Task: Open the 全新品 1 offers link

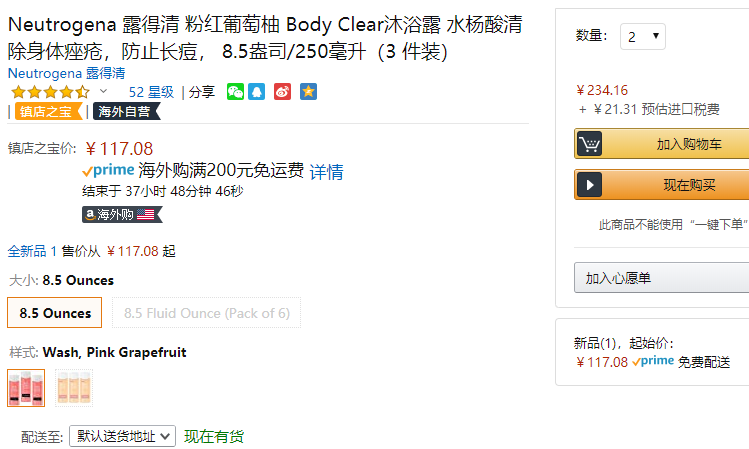Action: click(32, 251)
